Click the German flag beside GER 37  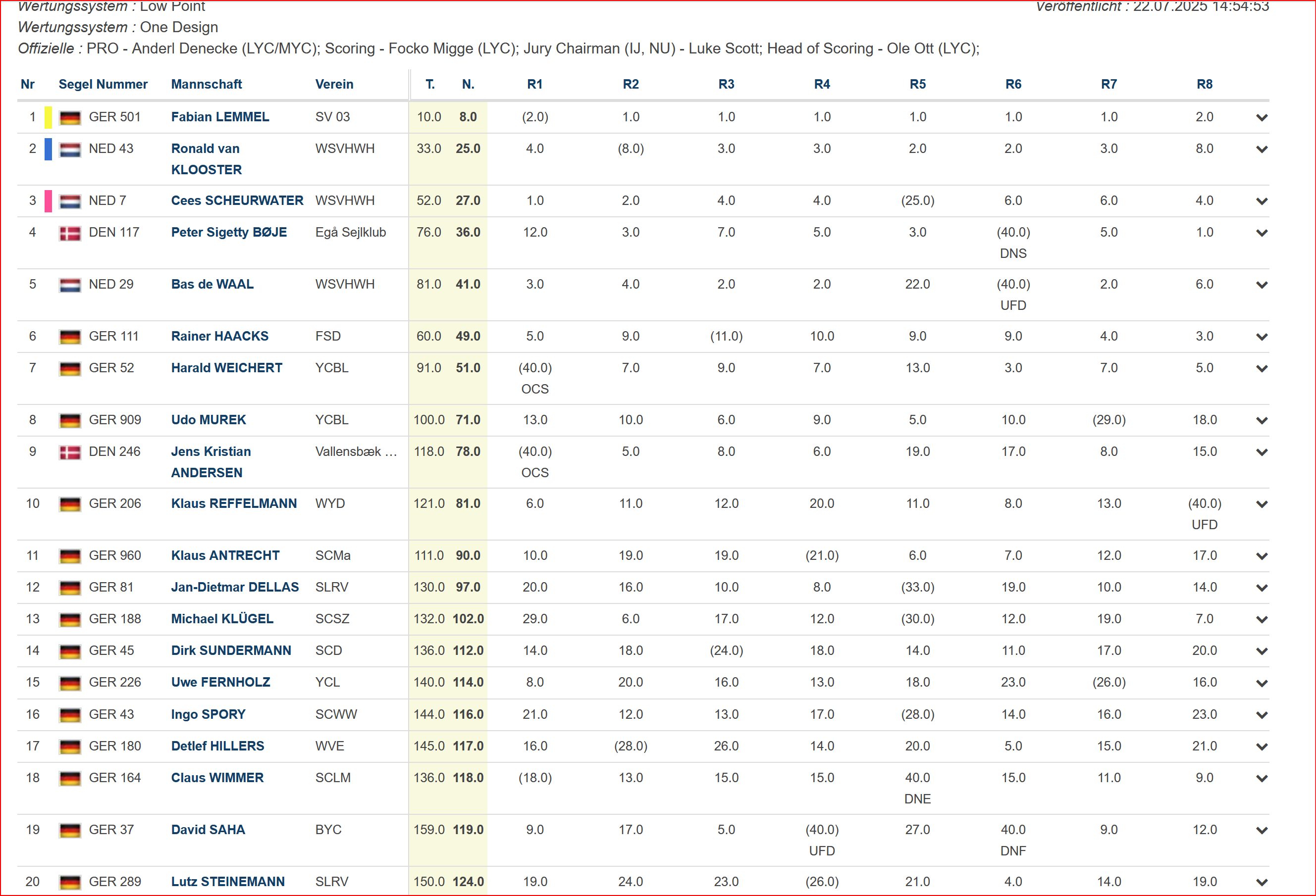tap(70, 831)
